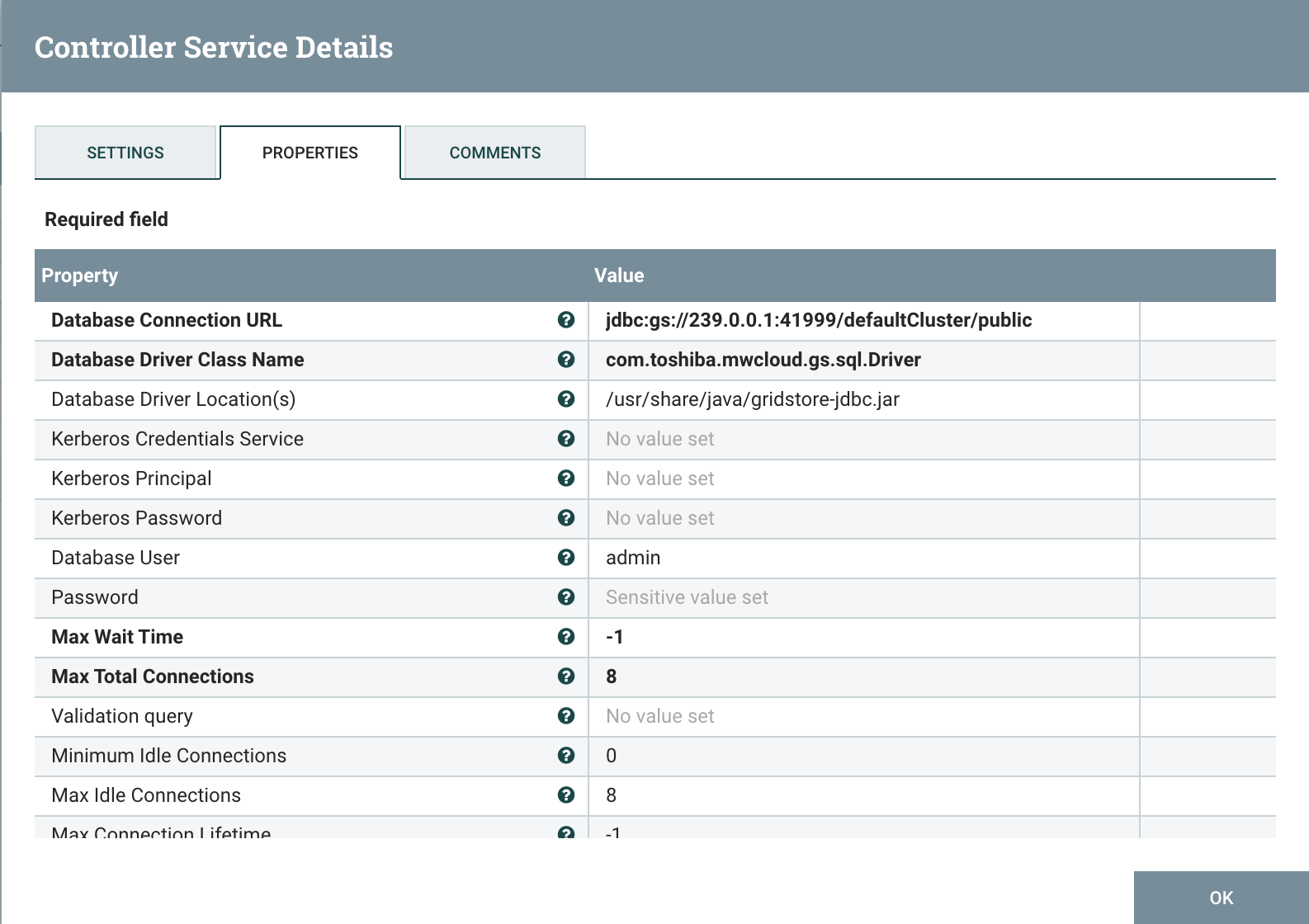This screenshot has width=1309, height=924.
Task: Show help for Max Idle Connections
Action: [x=566, y=795]
